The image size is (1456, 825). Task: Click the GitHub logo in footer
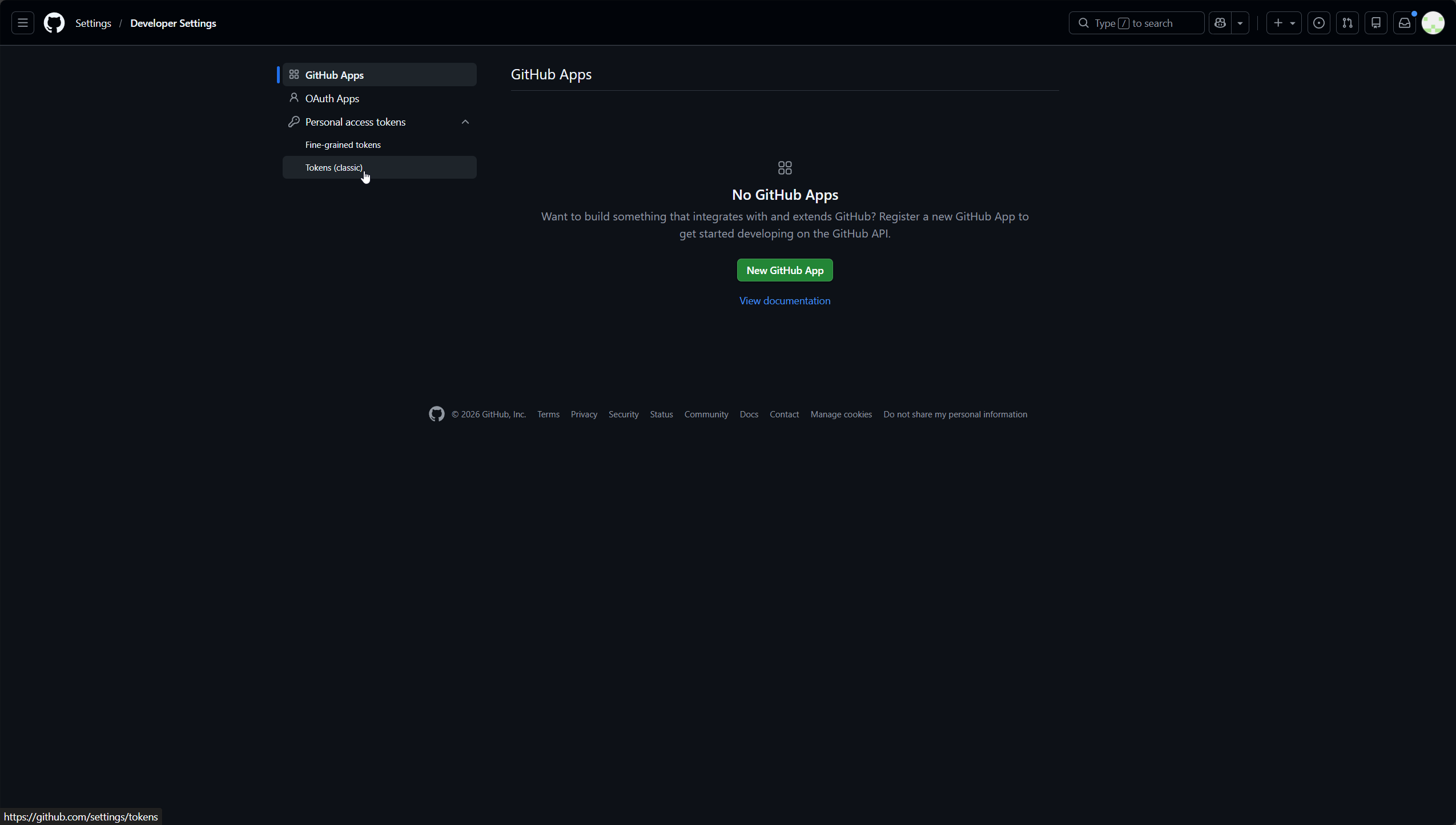[x=436, y=414]
